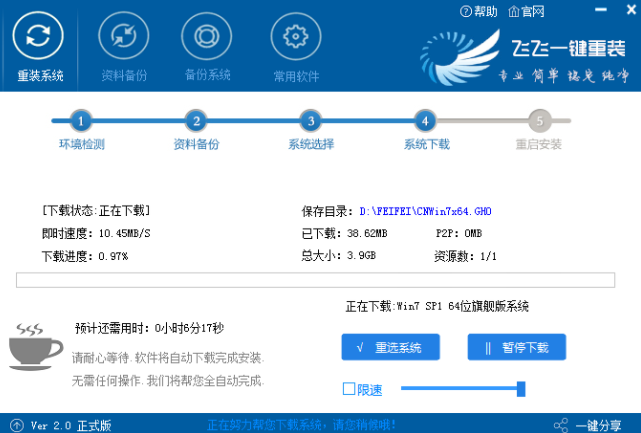Click the speed limit slider handle
This screenshot has width=641, height=433.
click(521, 388)
